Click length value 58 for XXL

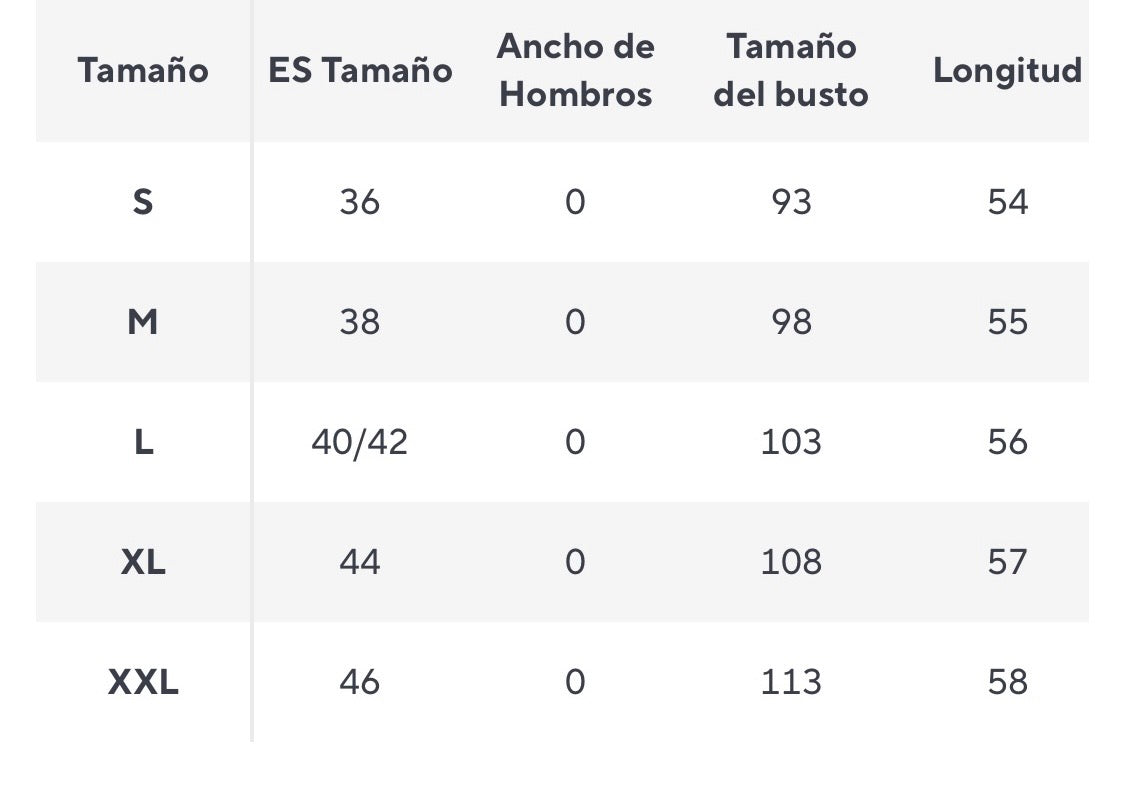point(1007,682)
